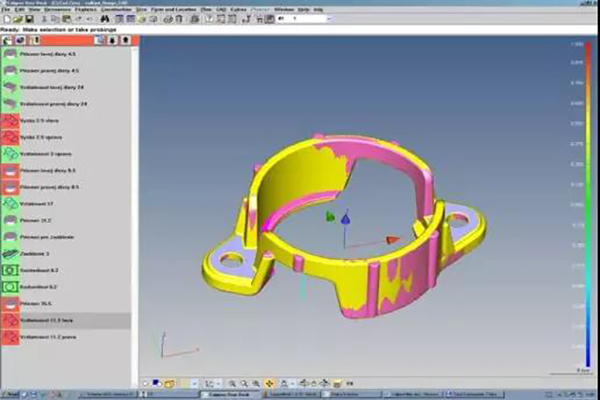Select the third tab icon in the panel header
The width and height of the screenshot is (600, 400).
click(x=36, y=40)
